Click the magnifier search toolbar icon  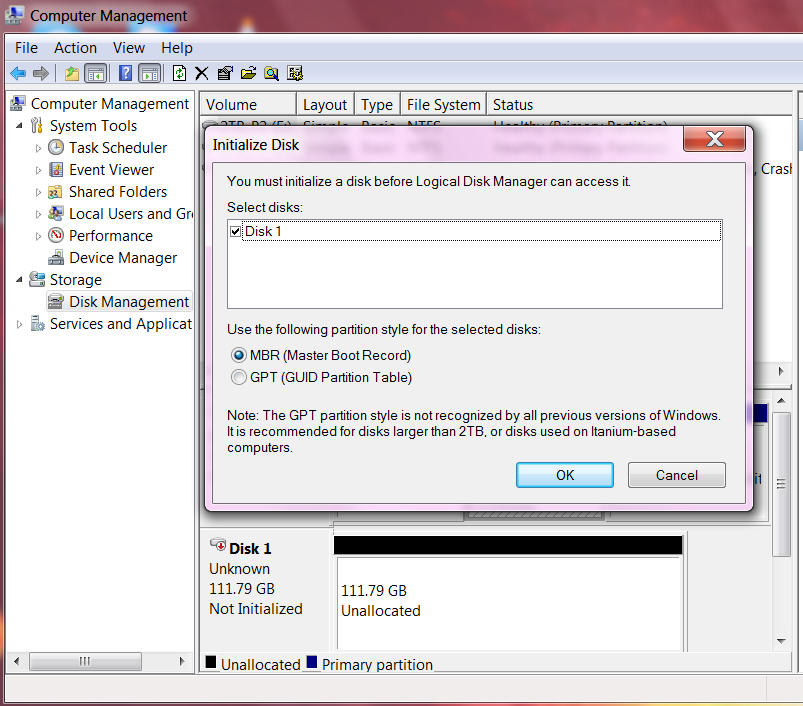click(271, 73)
